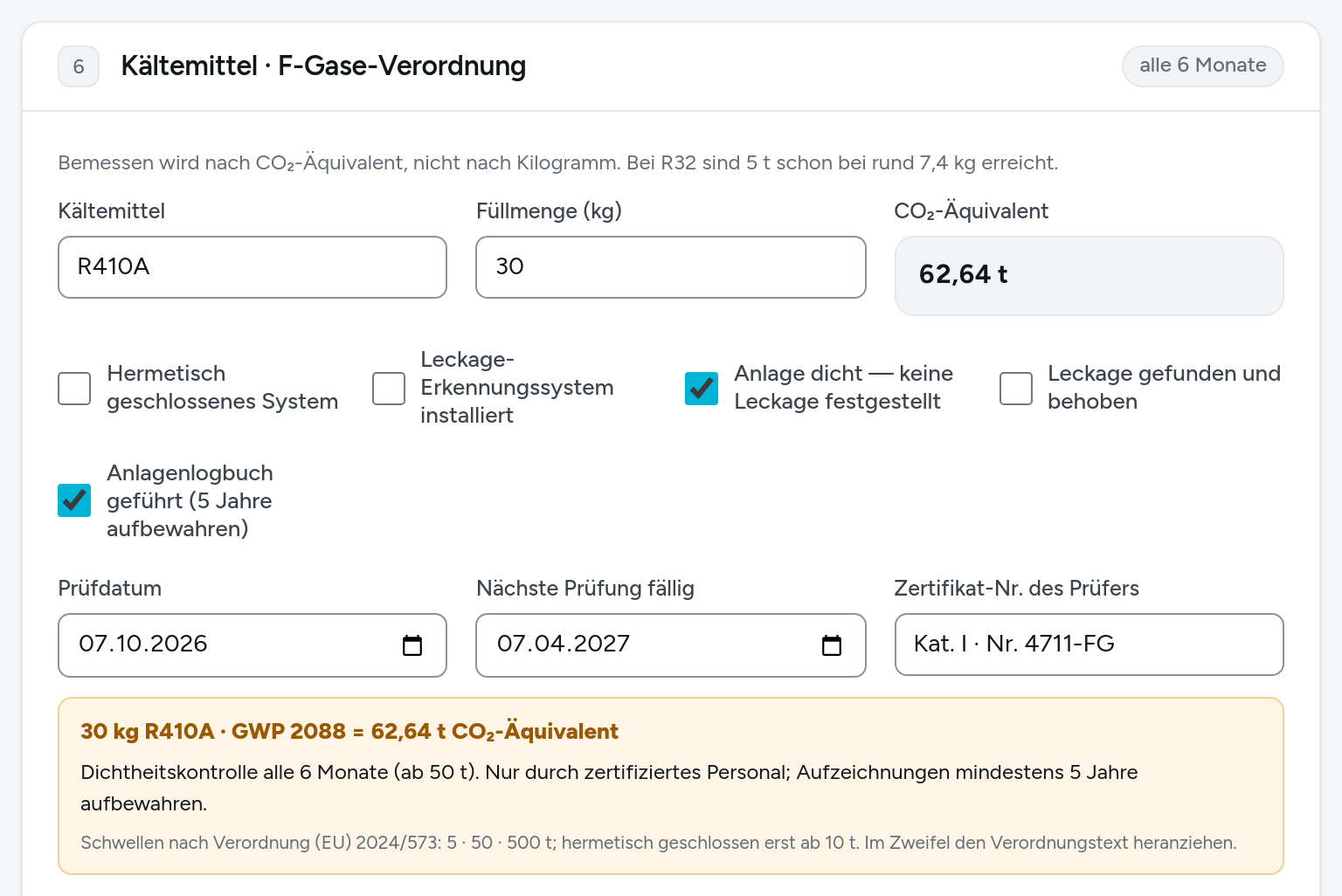Focus the Füllmenge (kg) field
1342x896 pixels.
[671, 267]
